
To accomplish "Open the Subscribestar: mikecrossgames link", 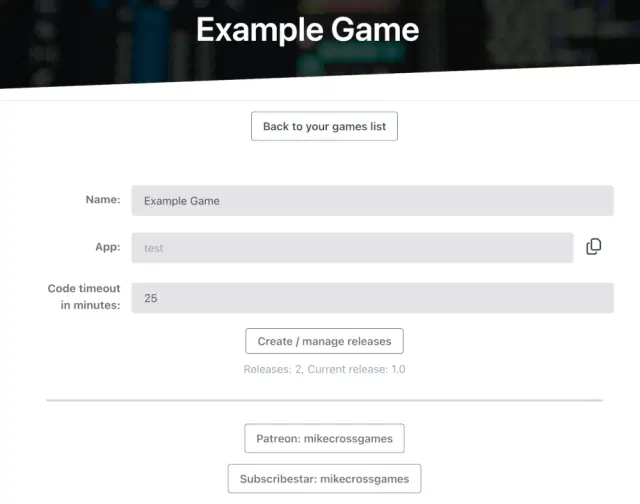I will click(x=324, y=479).
